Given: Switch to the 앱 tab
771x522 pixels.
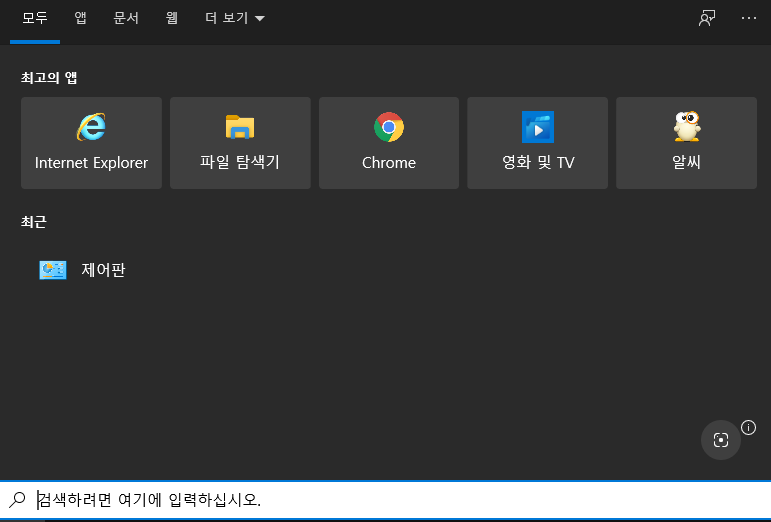Looking at the screenshot, I should tap(81, 18).
